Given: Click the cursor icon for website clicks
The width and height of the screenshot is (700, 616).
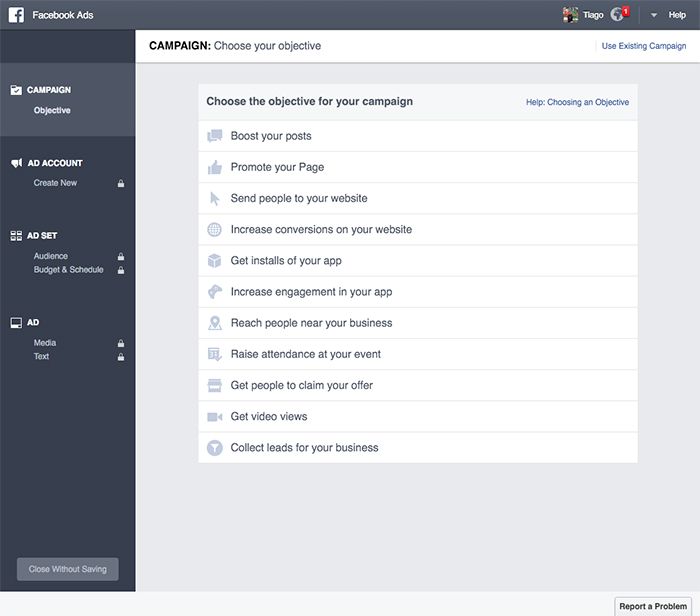Looking at the screenshot, I should coord(215,198).
